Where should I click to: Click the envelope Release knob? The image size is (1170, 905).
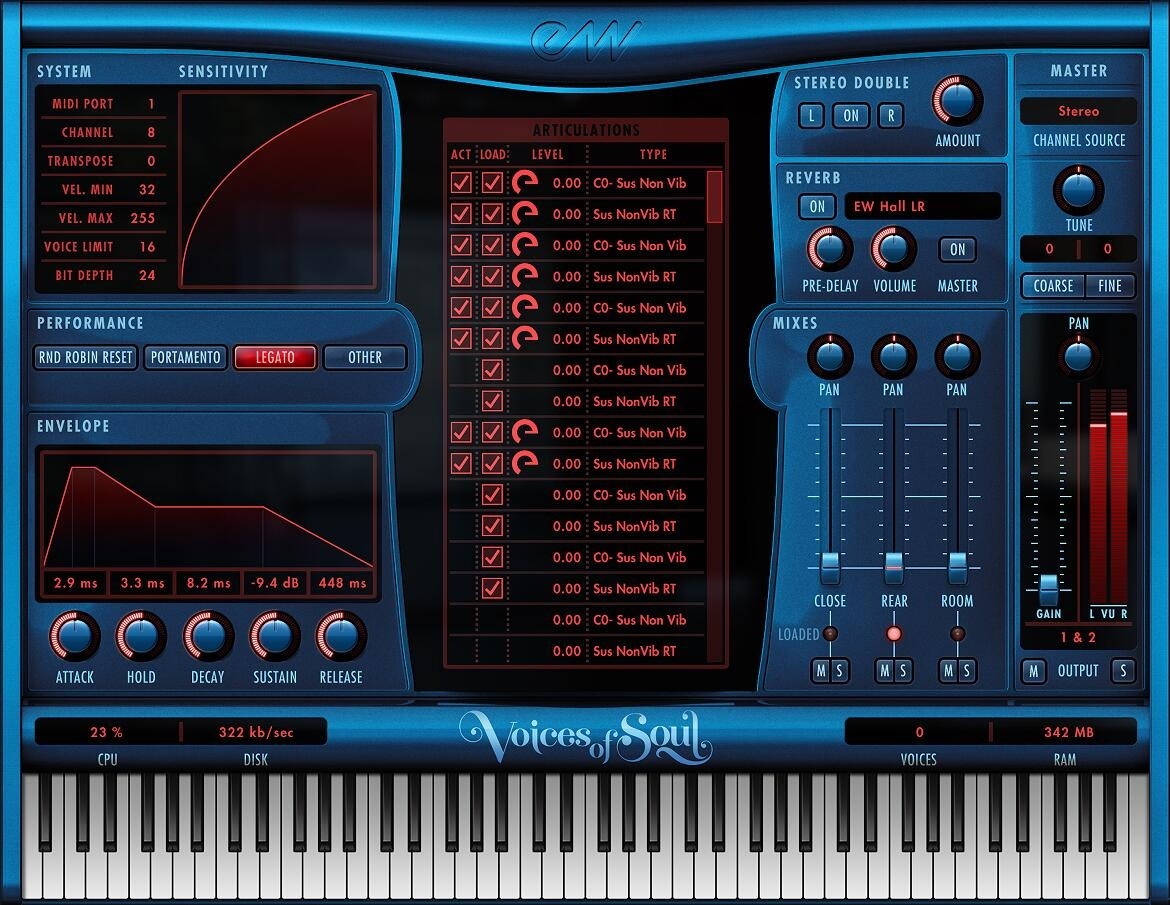(341, 636)
